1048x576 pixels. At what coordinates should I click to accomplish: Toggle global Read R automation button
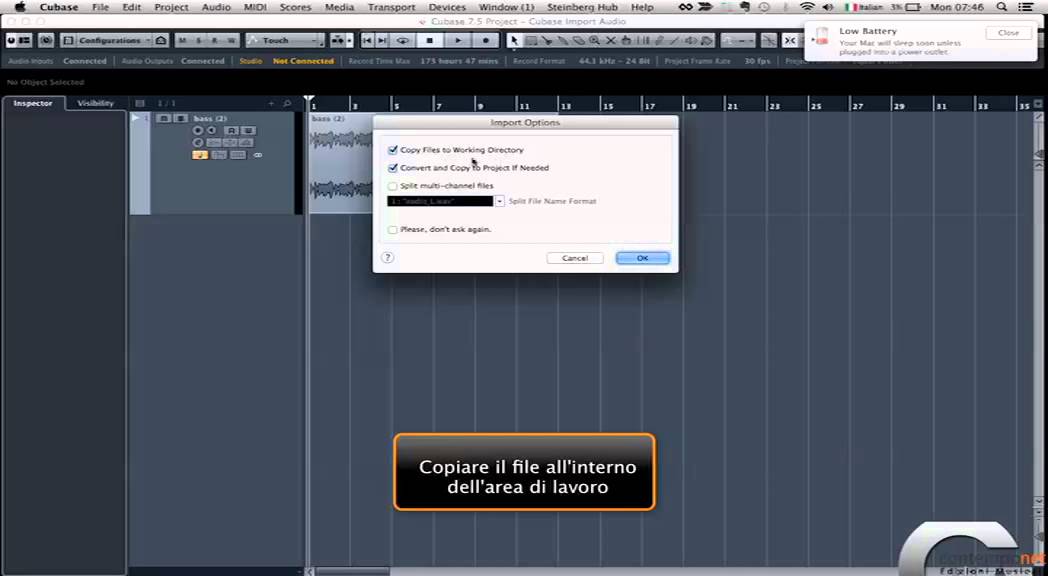(x=215, y=41)
